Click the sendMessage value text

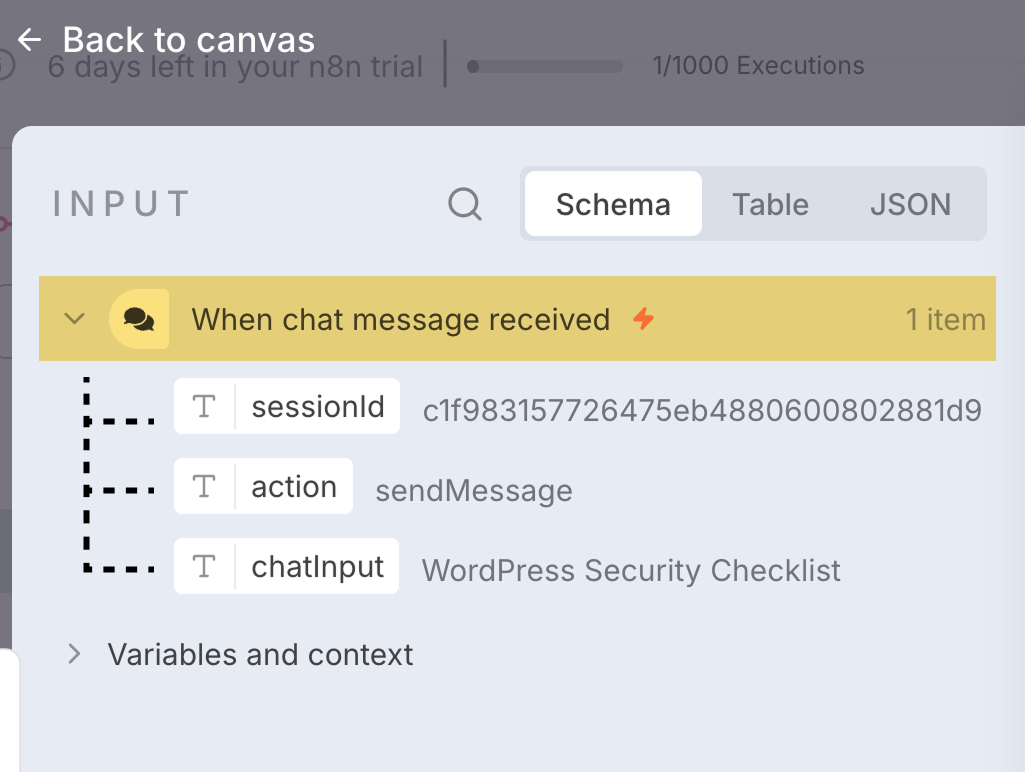point(474,491)
